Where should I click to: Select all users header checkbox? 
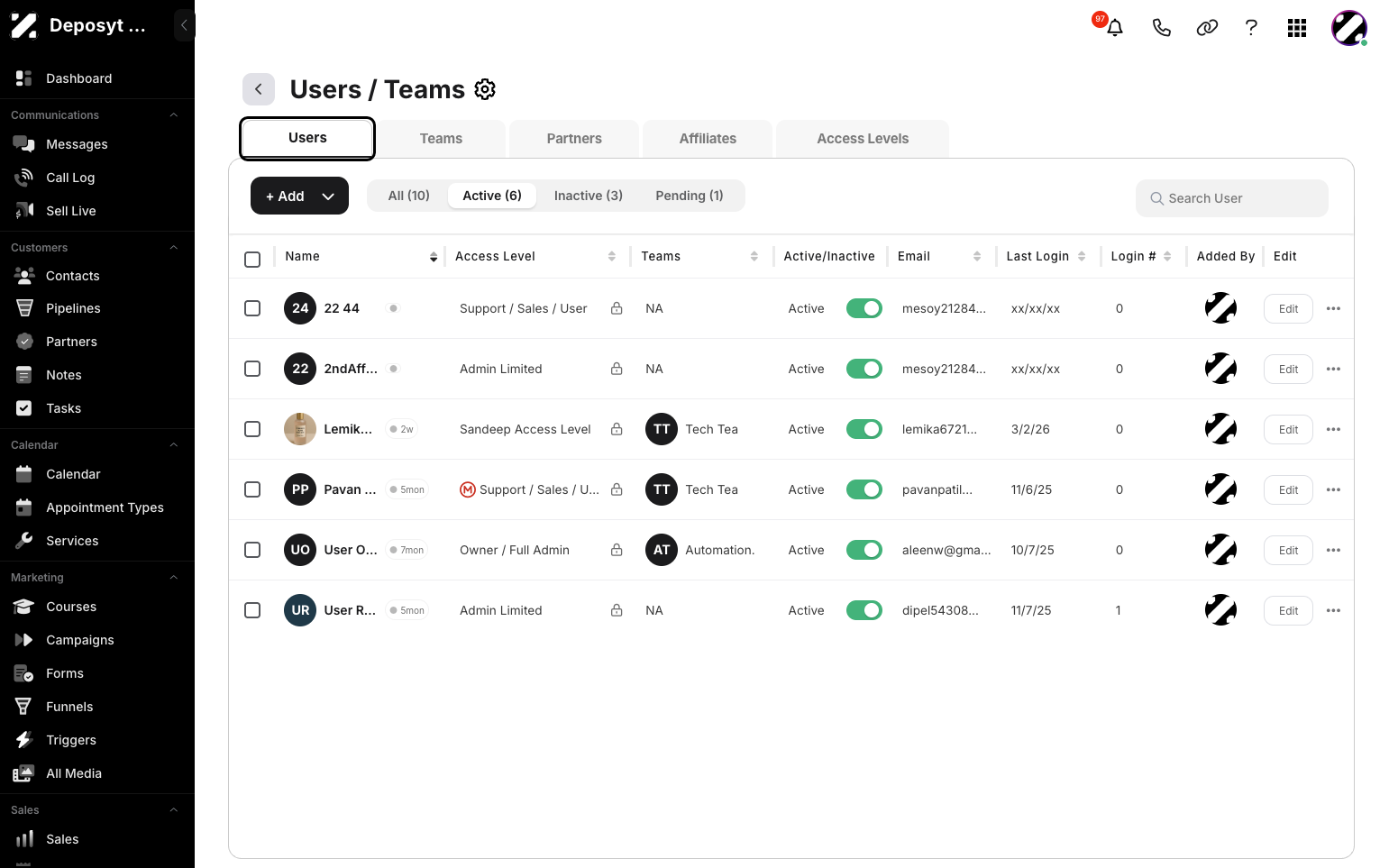(252, 260)
